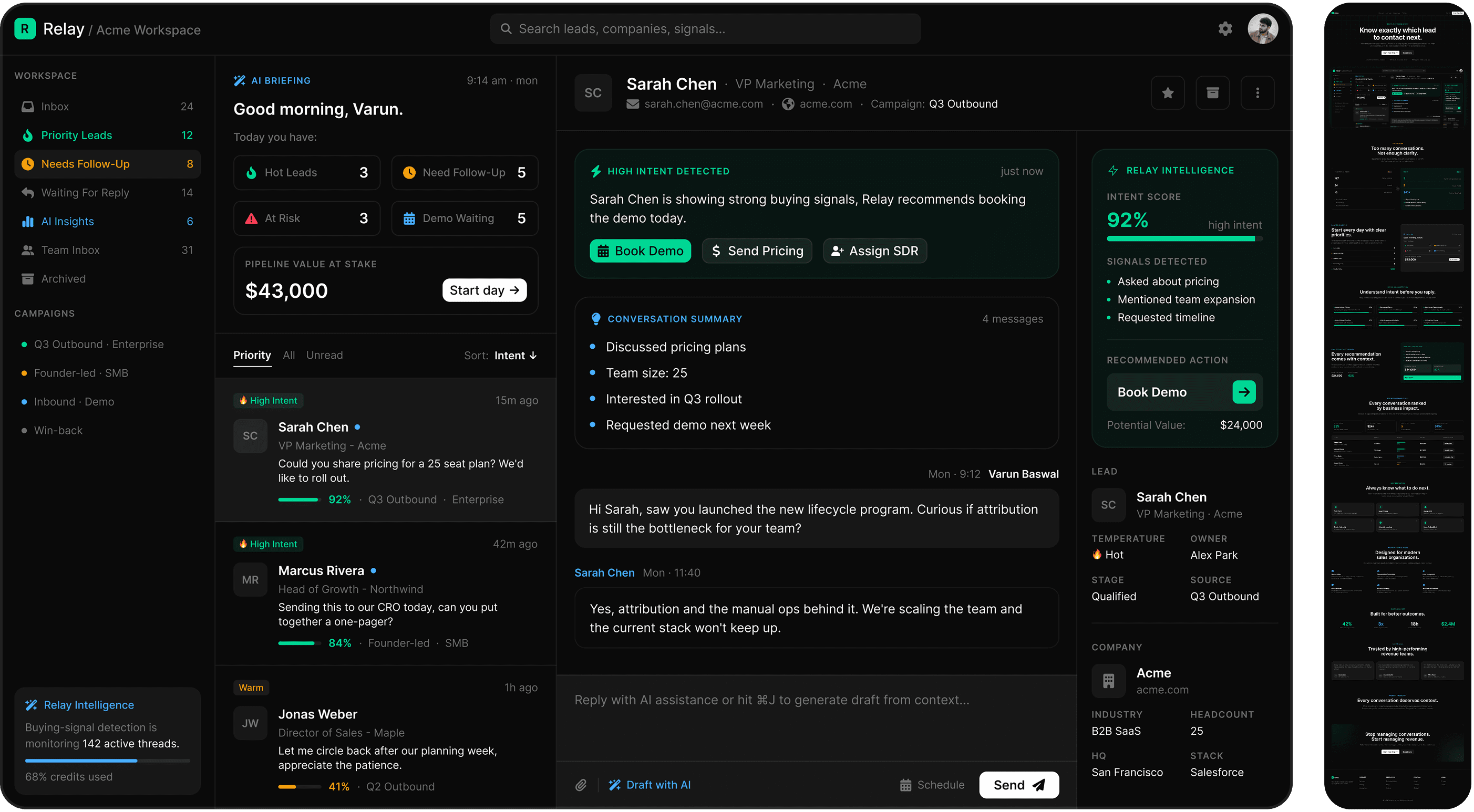Open AI Insights in sidebar
This screenshot has width=1474, height=812.
108,221
